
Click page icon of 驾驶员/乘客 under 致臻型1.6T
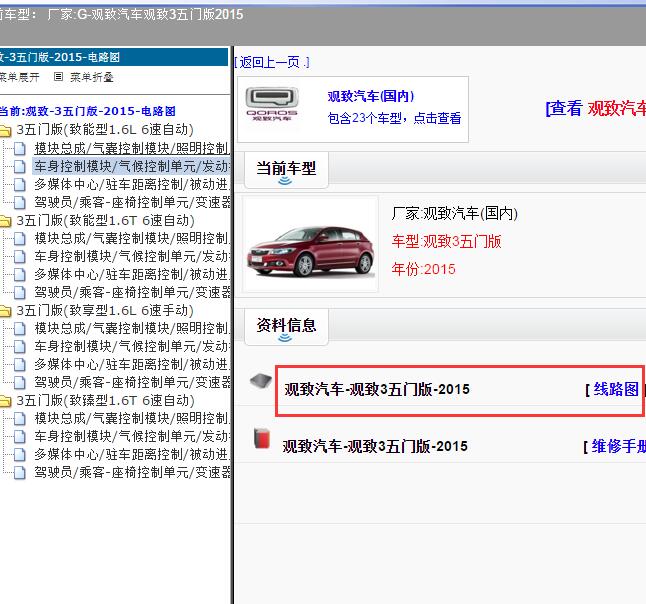(x=19, y=473)
